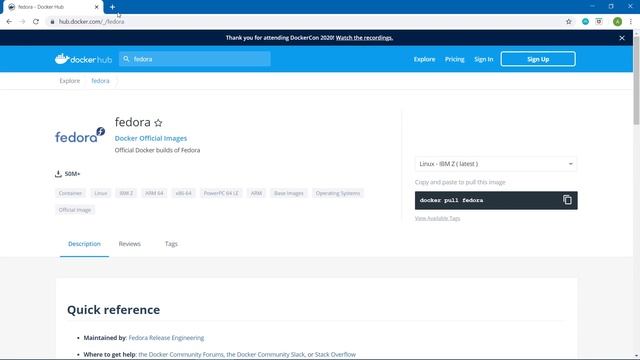Open the Tags tab
The height and width of the screenshot is (360, 640).
(x=171, y=244)
